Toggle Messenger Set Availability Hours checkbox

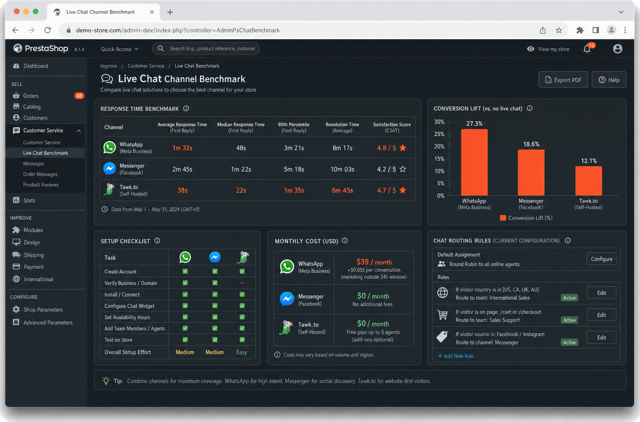[x=215, y=317]
